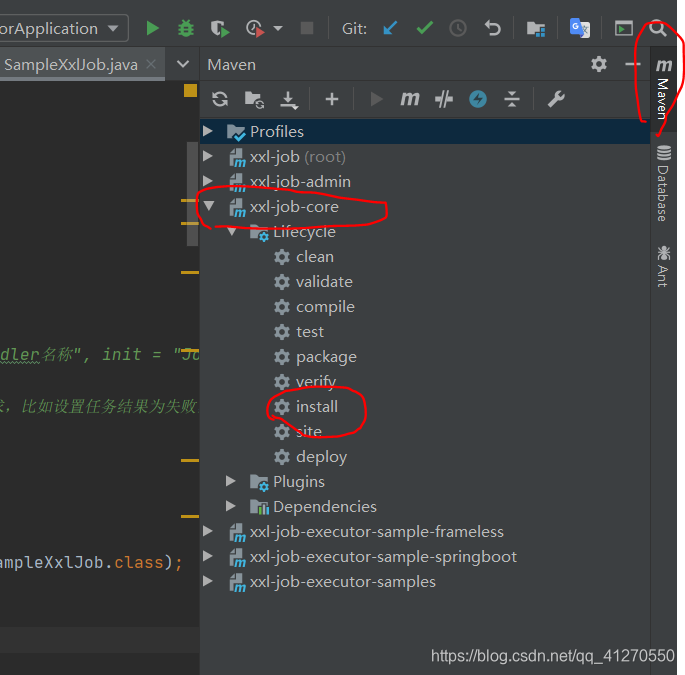Toggle skip tests mode lightning icon
Image resolution: width=685 pixels, height=675 pixels.
pyautogui.click(x=478, y=99)
